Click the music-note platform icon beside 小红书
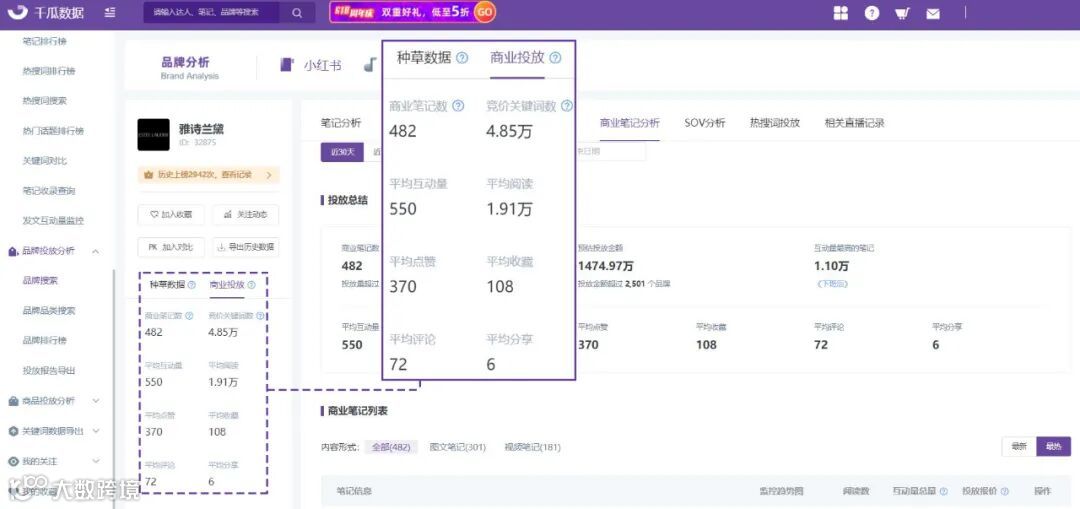The width and height of the screenshot is (1080, 509). [371, 65]
